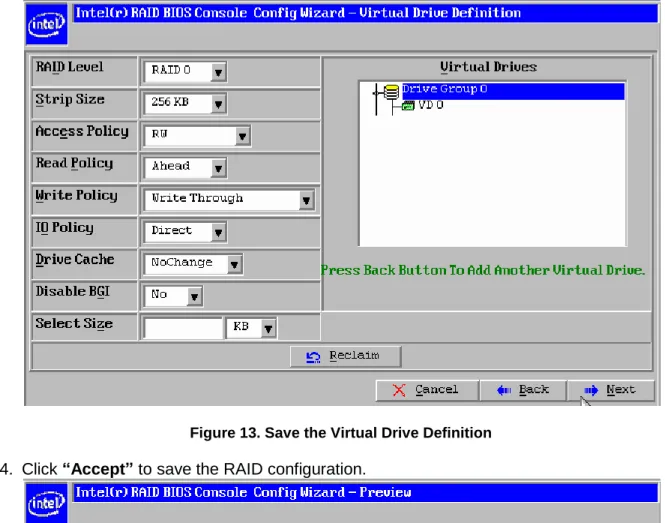Click the Write Through value
The width and height of the screenshot is (665, 523).
point(222,200)
